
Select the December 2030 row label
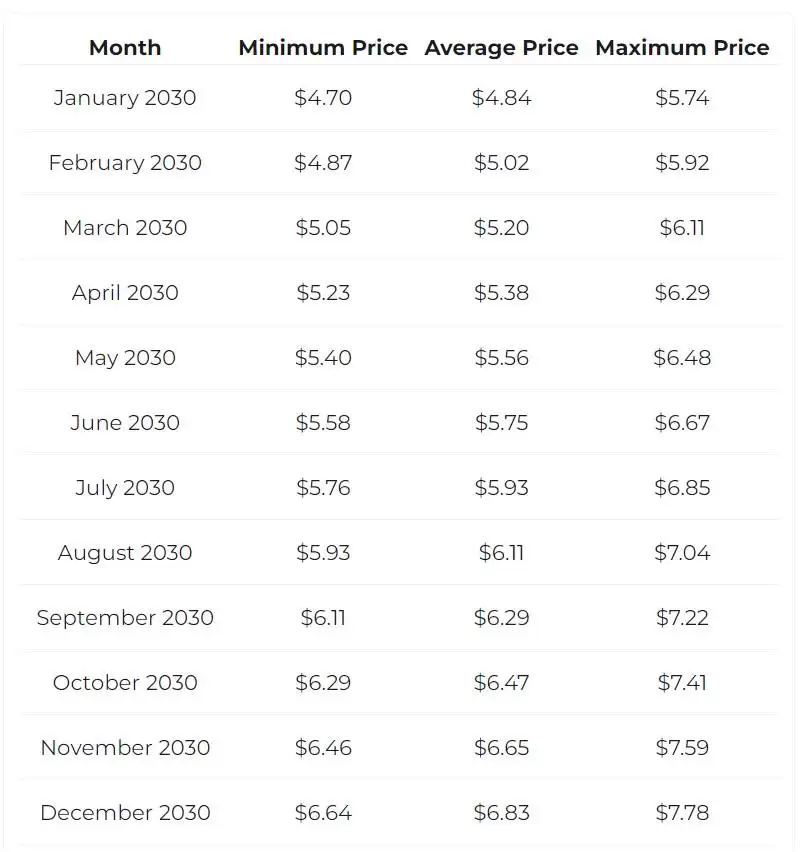(x=125, y=813)
